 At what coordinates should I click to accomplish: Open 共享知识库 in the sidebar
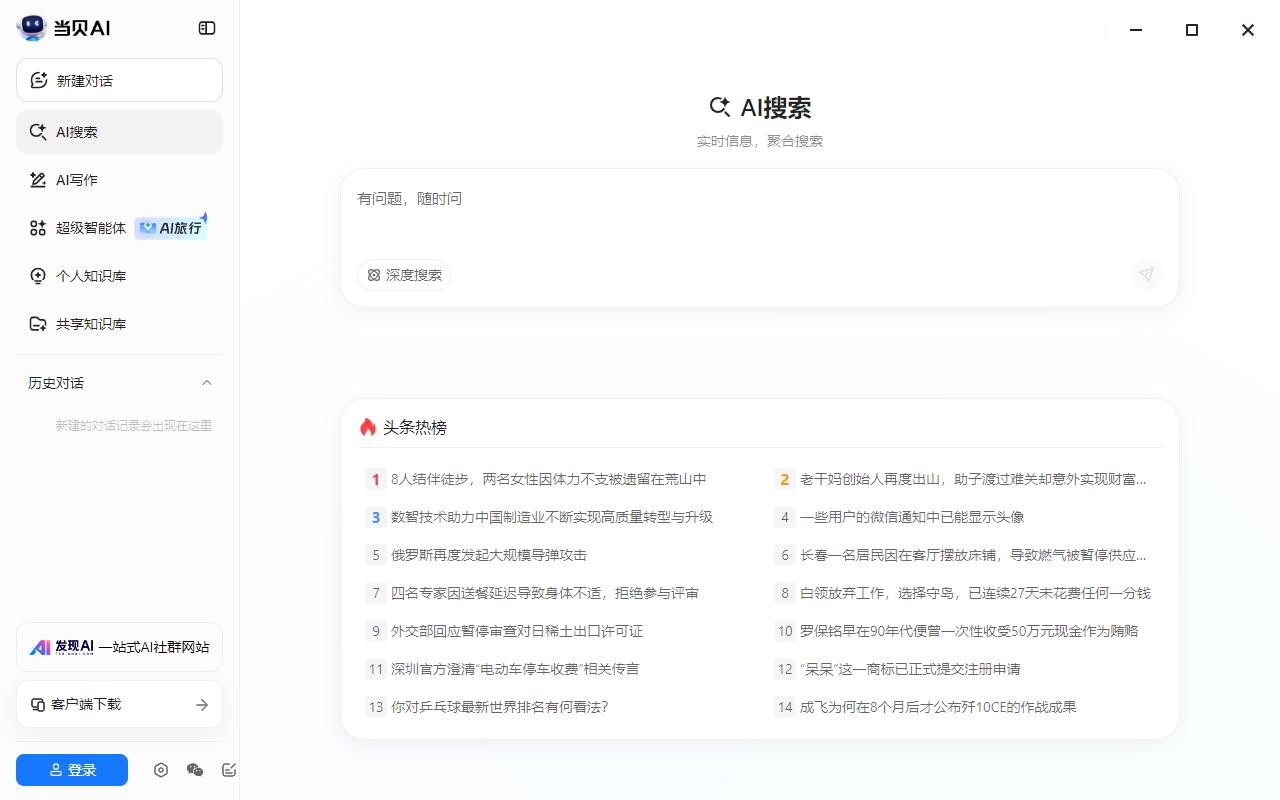(x=119, y=324)
